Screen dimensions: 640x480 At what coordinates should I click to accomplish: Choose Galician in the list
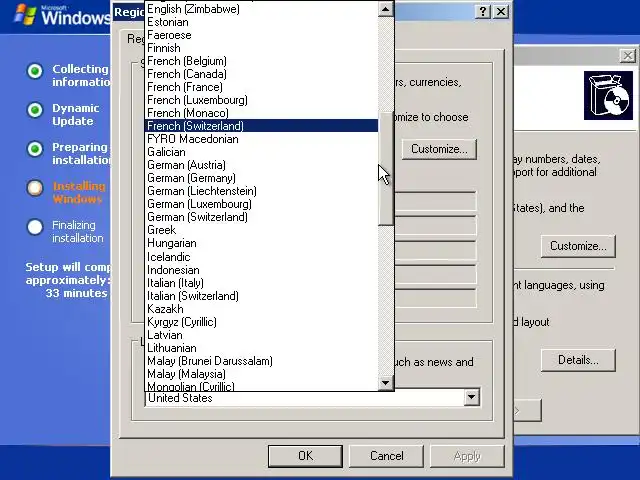click(261, 152)
